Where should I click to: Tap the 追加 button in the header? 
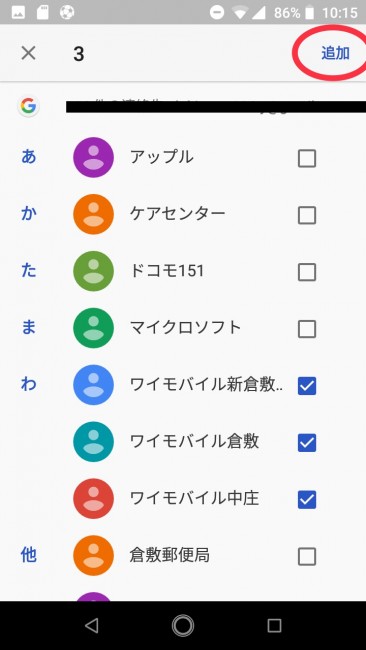click(x=335, y=53)
